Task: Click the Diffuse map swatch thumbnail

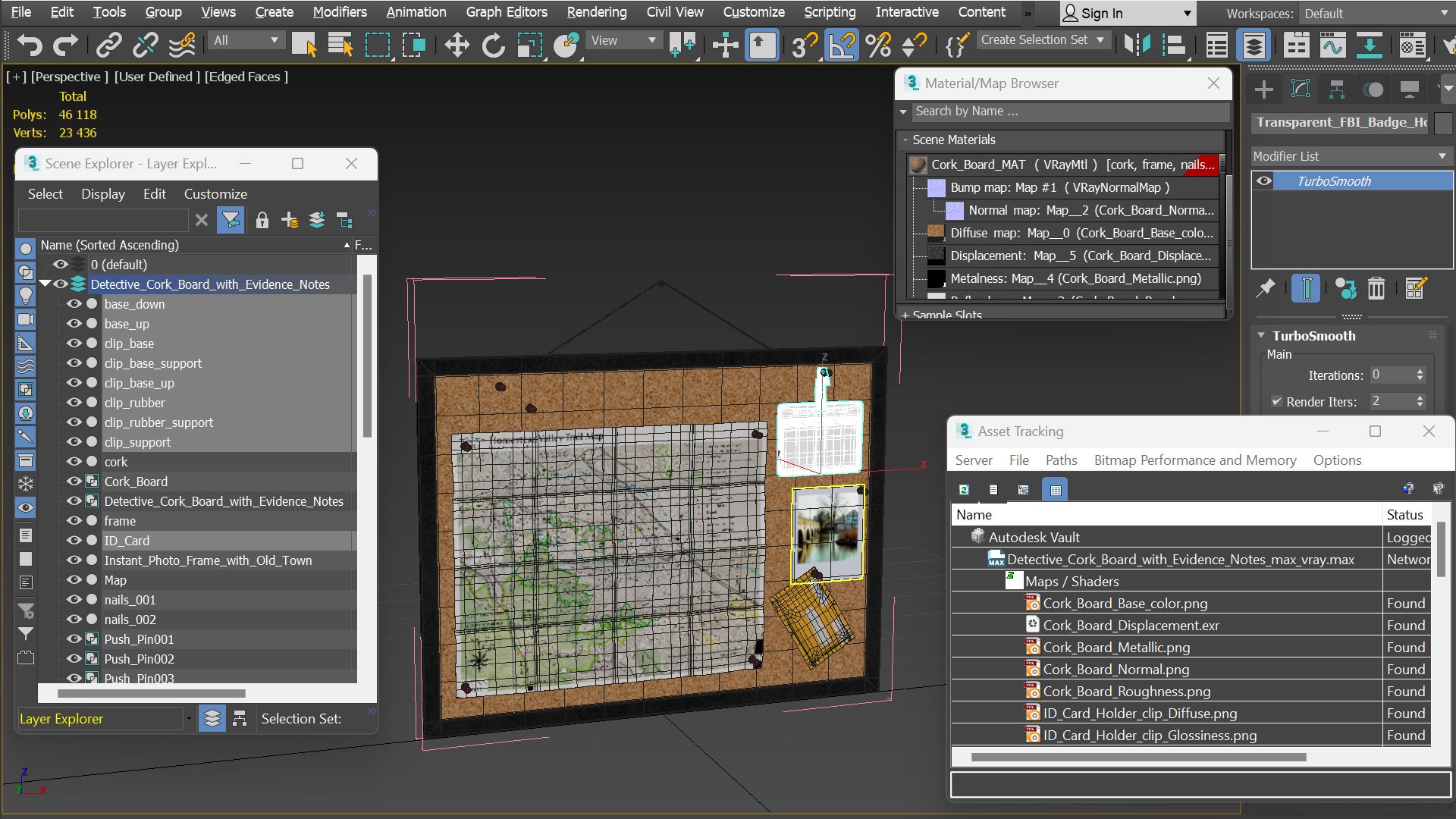Action: [936, 232]
